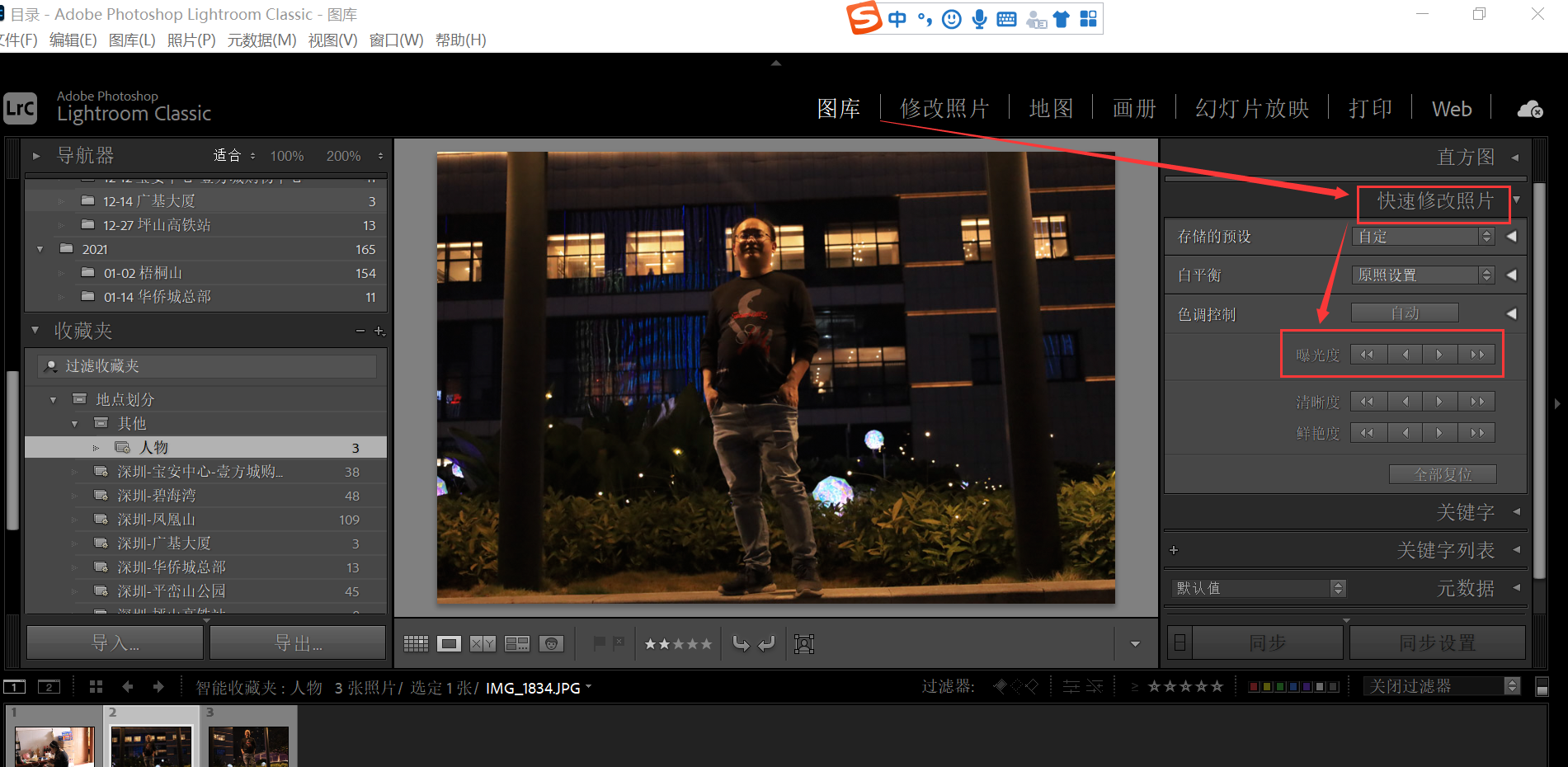Open 存储的预设 dropdown
Viewport: 1568px width, 767px height.
pyautogui.click(x=1424, y=237)
